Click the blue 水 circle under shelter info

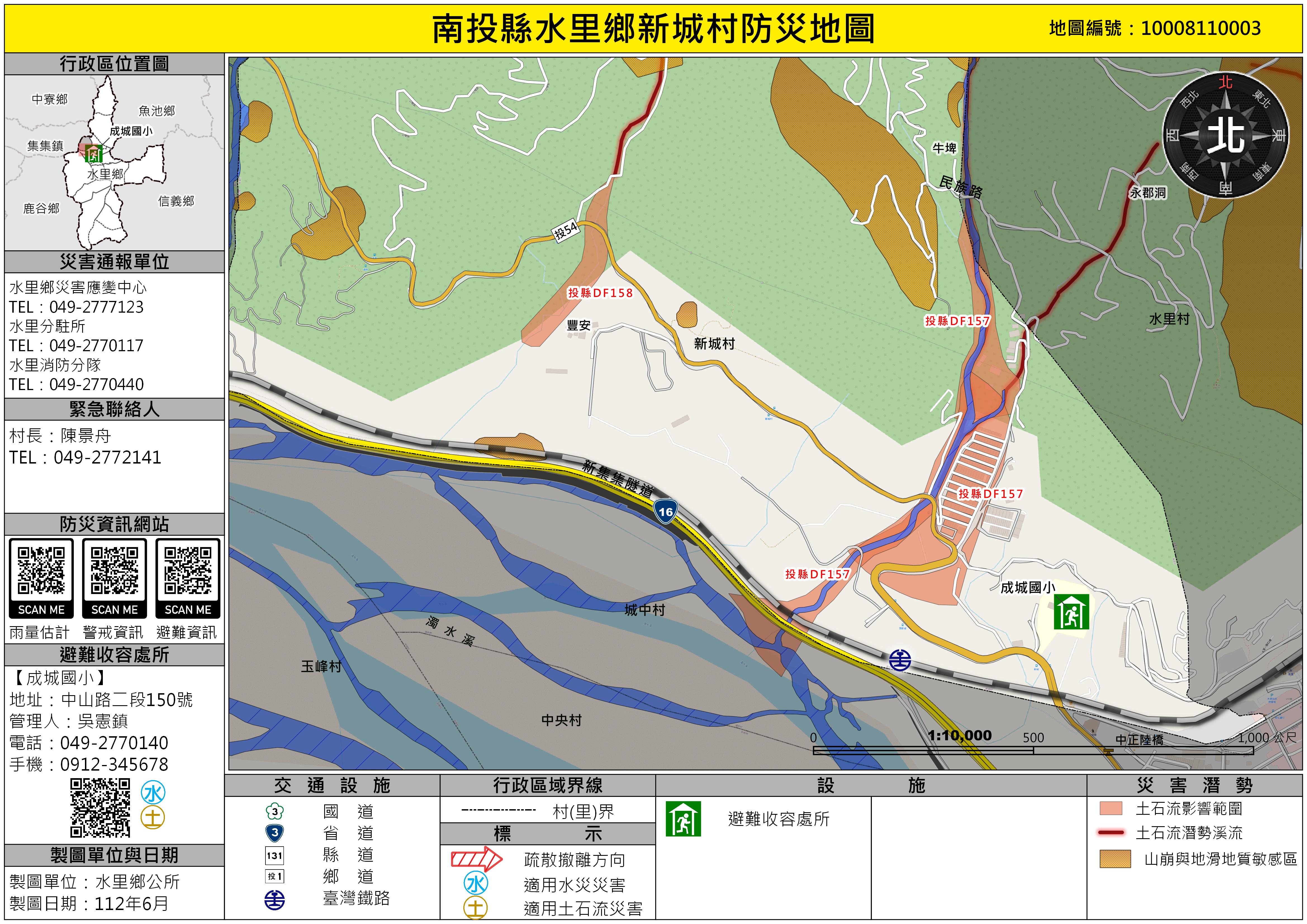tap(153, 793)
